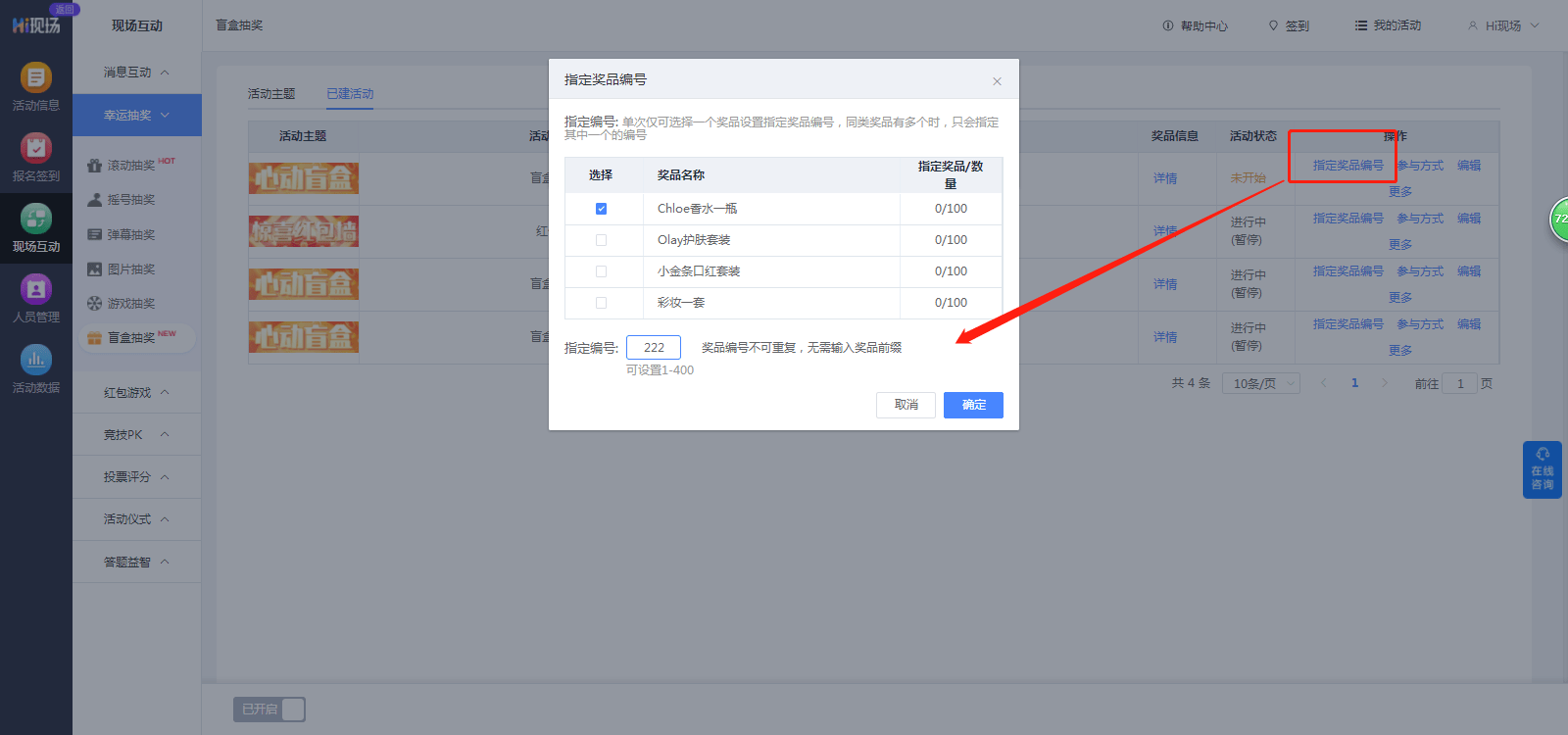Click the 指定编号 input field

point(654,348)
